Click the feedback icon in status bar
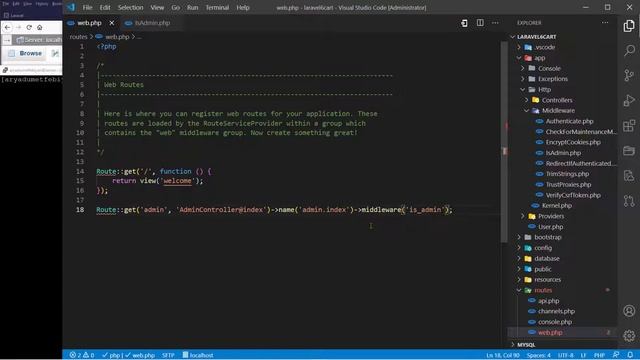The width and height of the screenshot is (640, 360). pyautogui.click(x=616, y=355)
